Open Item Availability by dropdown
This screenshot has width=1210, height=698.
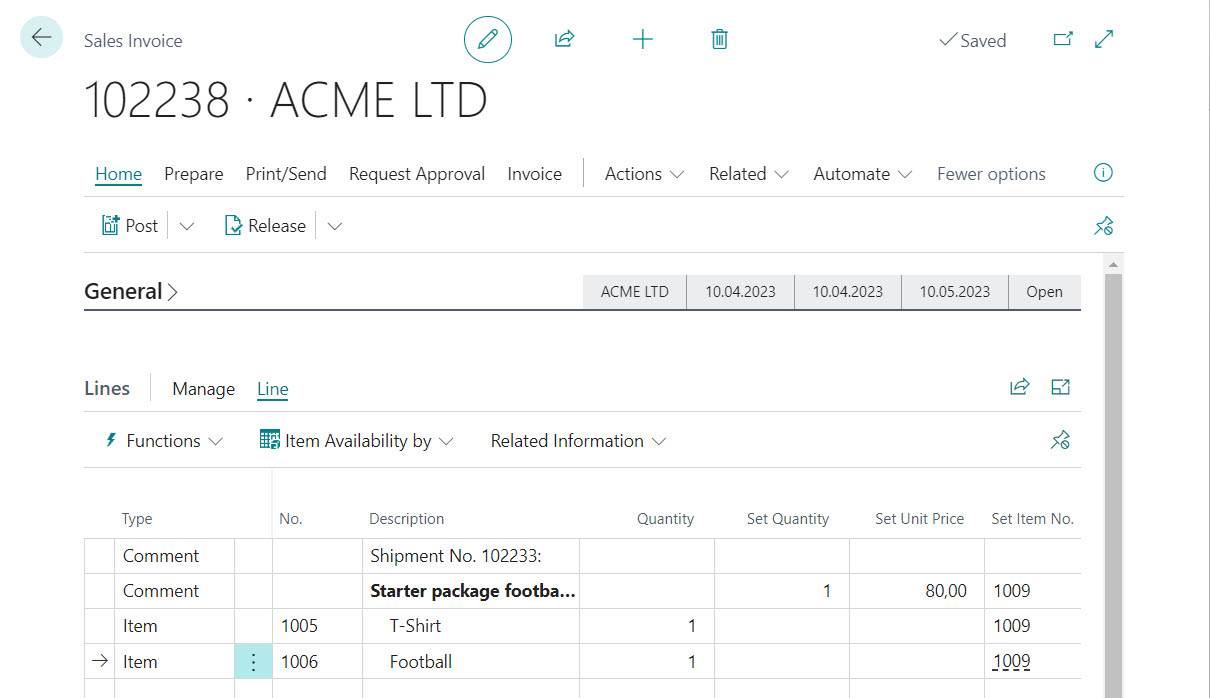click(356, 441)
